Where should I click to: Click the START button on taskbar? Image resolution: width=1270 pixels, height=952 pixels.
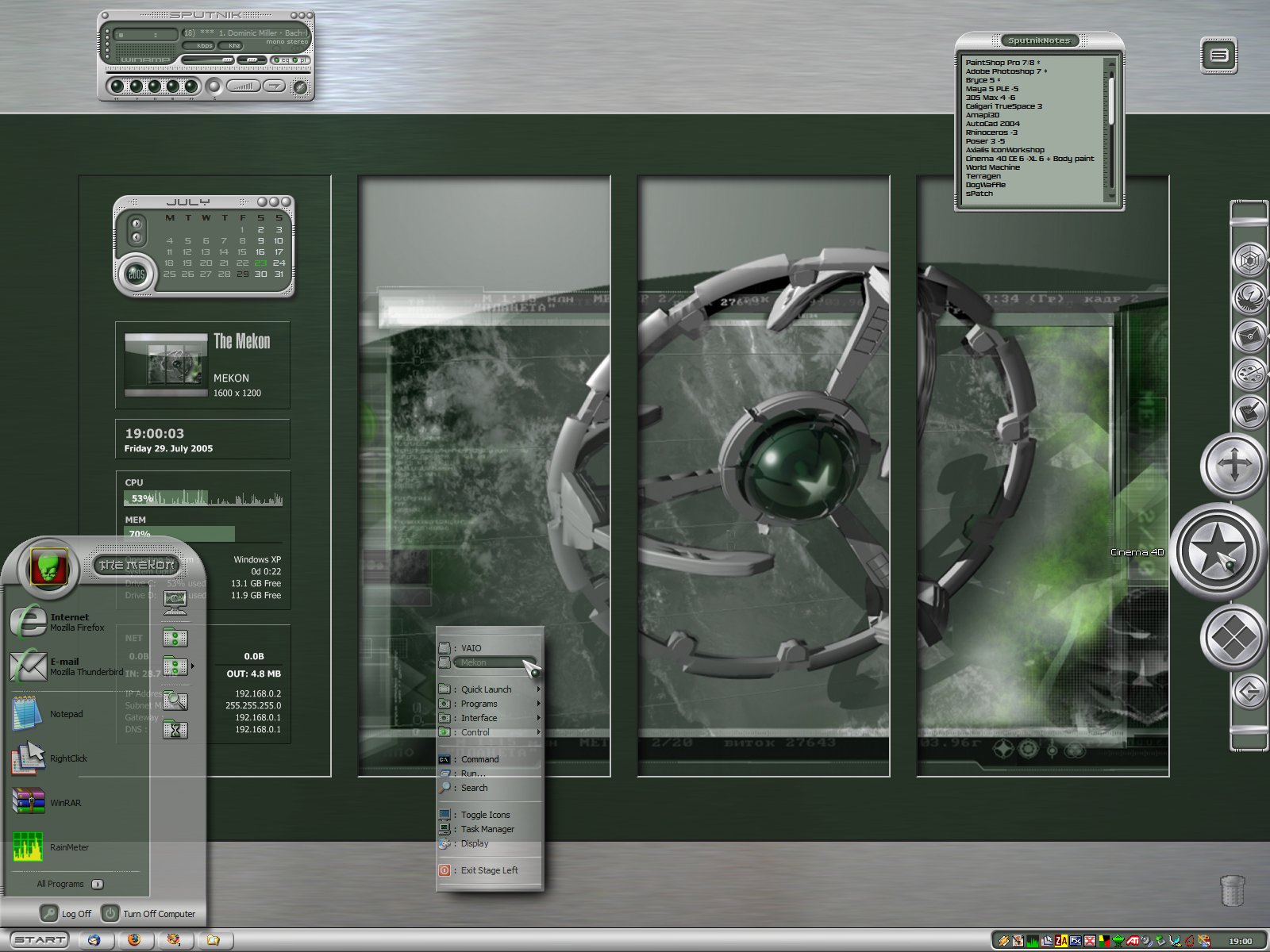pyautogui.click(x=39, y=940)
